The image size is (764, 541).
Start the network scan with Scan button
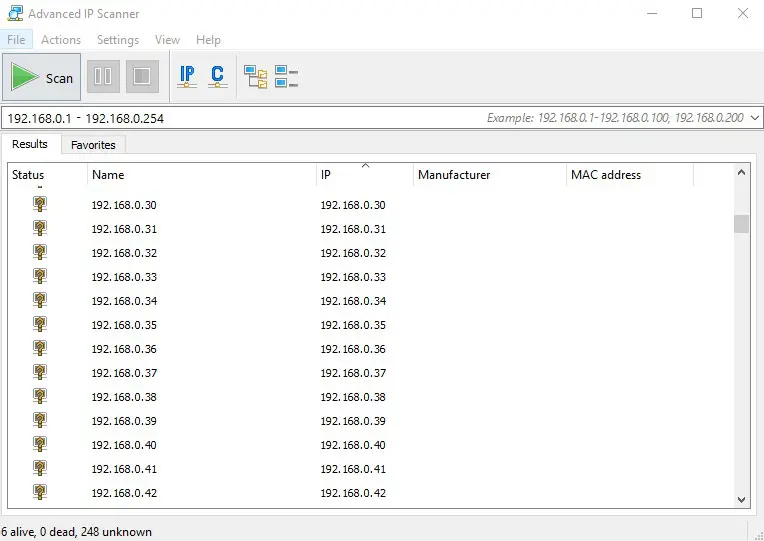tap(41, 77)
